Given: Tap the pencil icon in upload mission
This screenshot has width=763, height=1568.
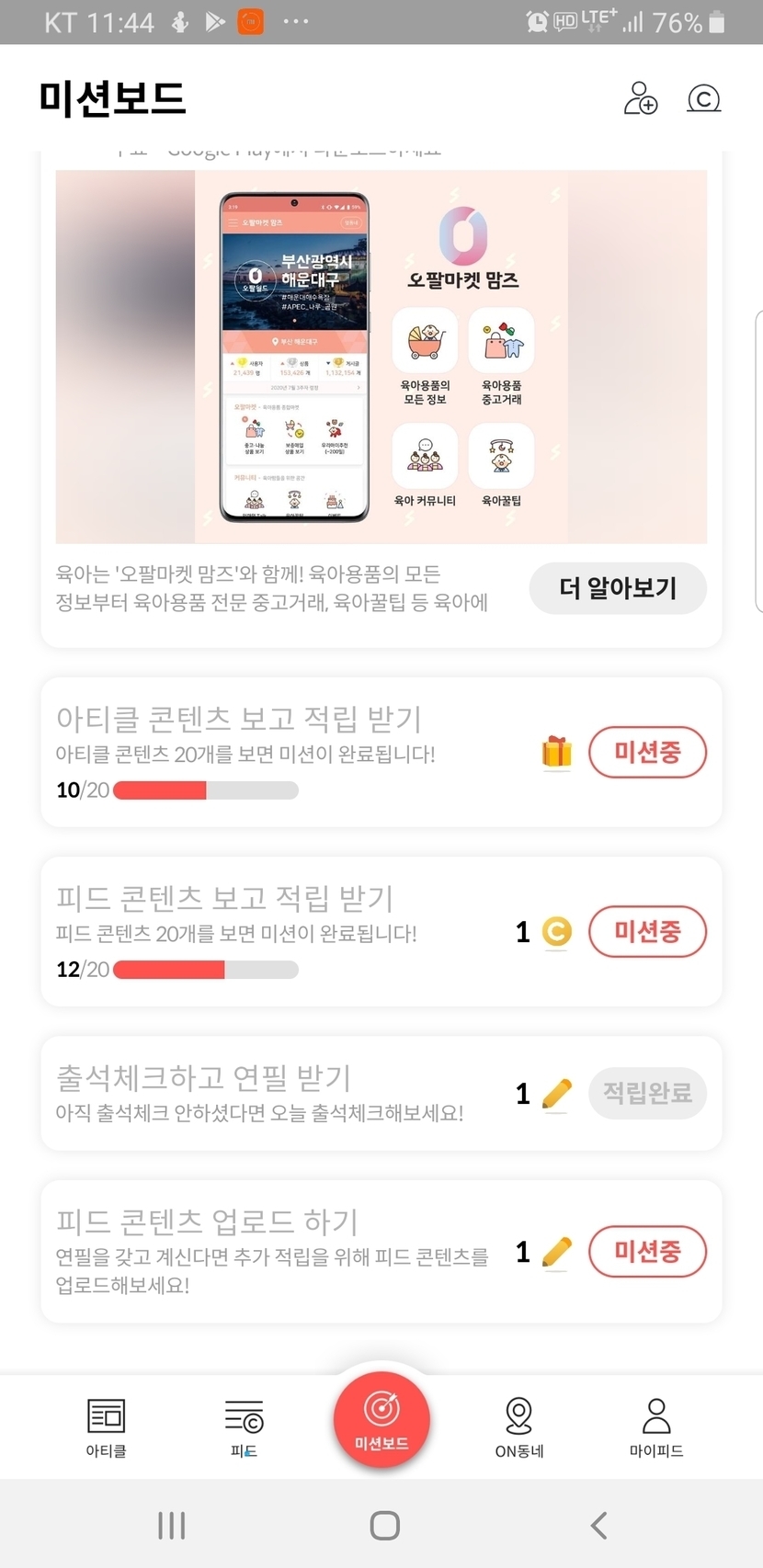Looking at the screenshot, I should pyautogui.click(x=556, y=1252).
